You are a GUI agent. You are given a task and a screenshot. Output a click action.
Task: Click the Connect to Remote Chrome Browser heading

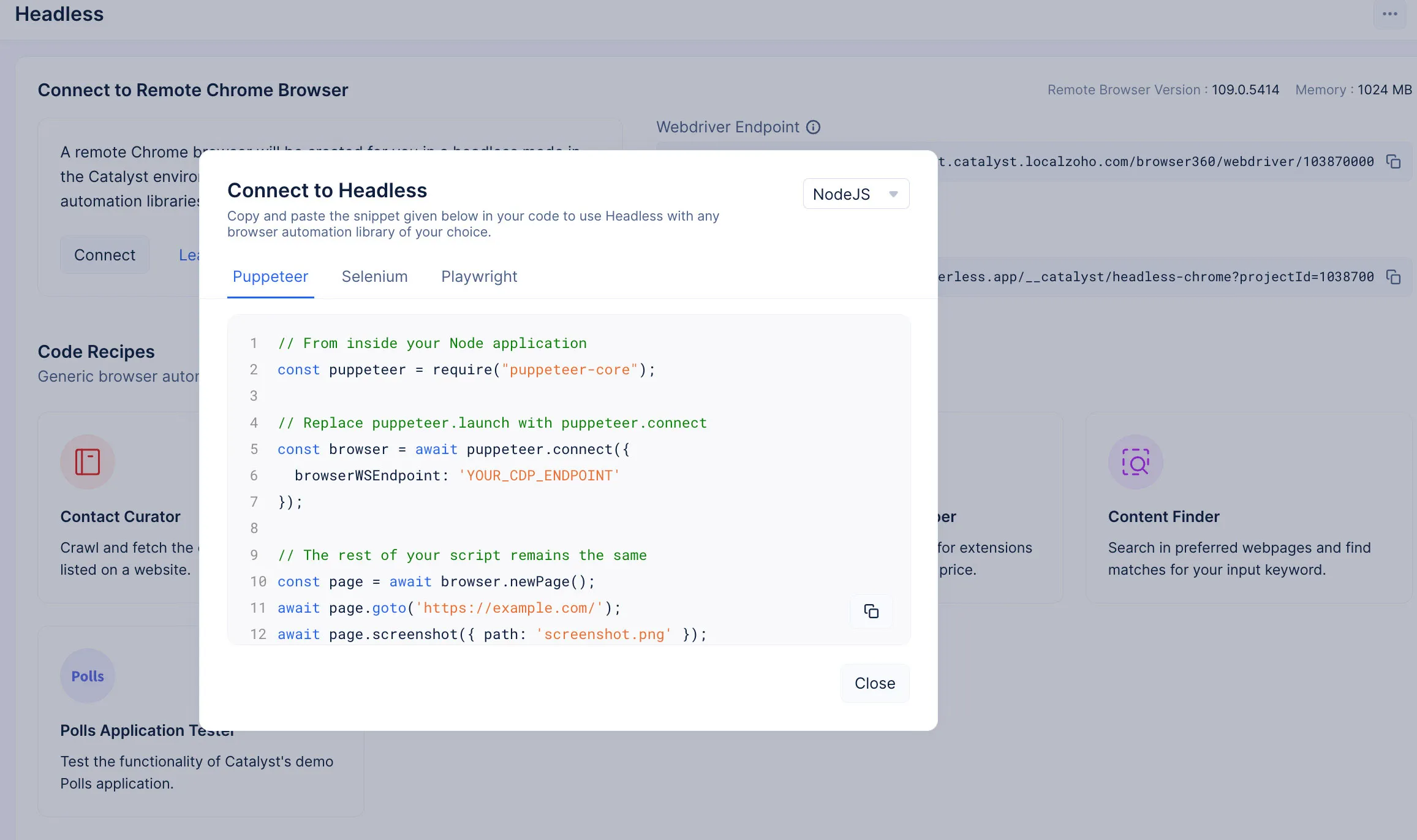pos(193,89)
